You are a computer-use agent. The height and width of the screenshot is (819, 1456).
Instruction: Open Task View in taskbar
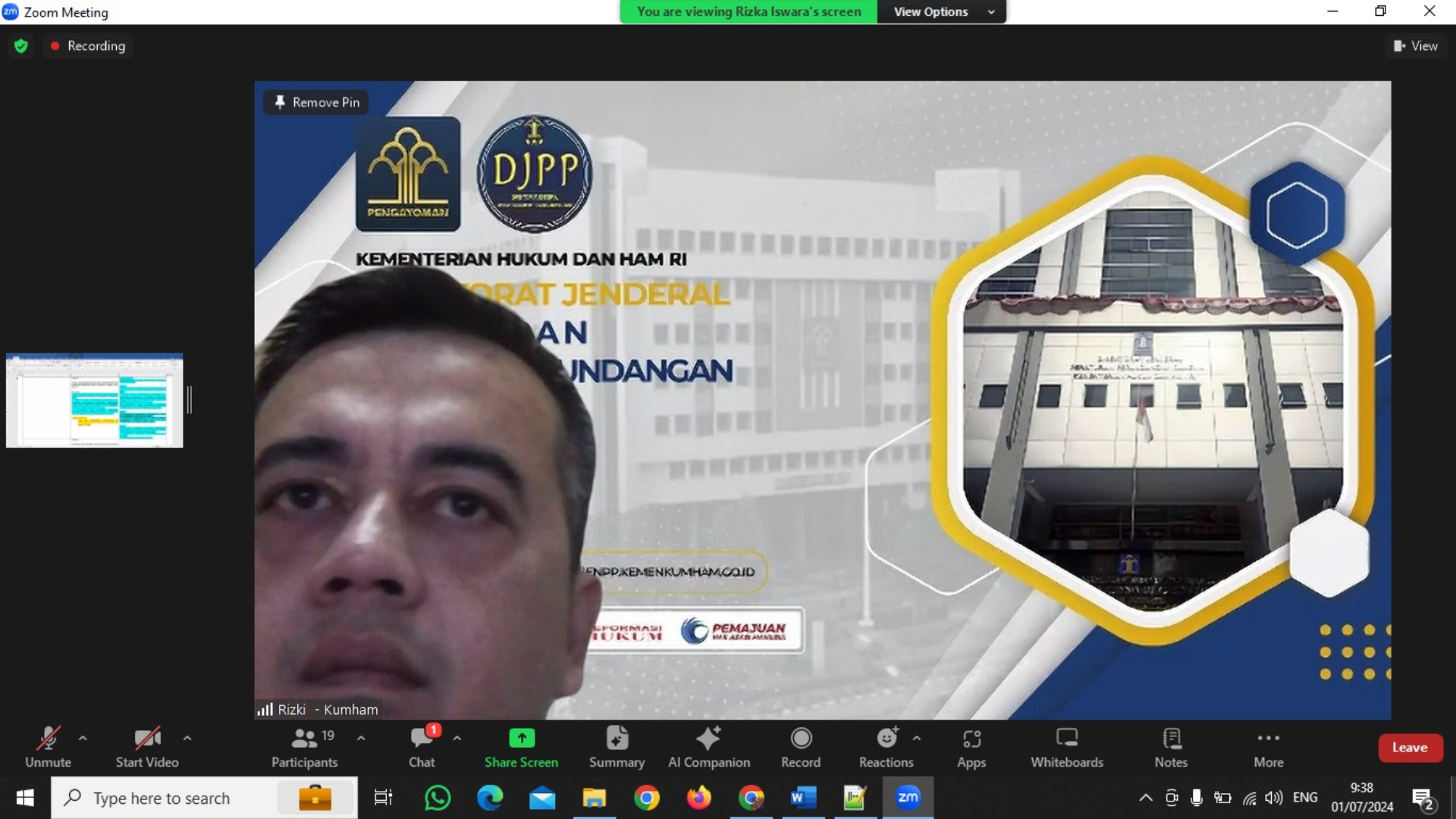384,798
